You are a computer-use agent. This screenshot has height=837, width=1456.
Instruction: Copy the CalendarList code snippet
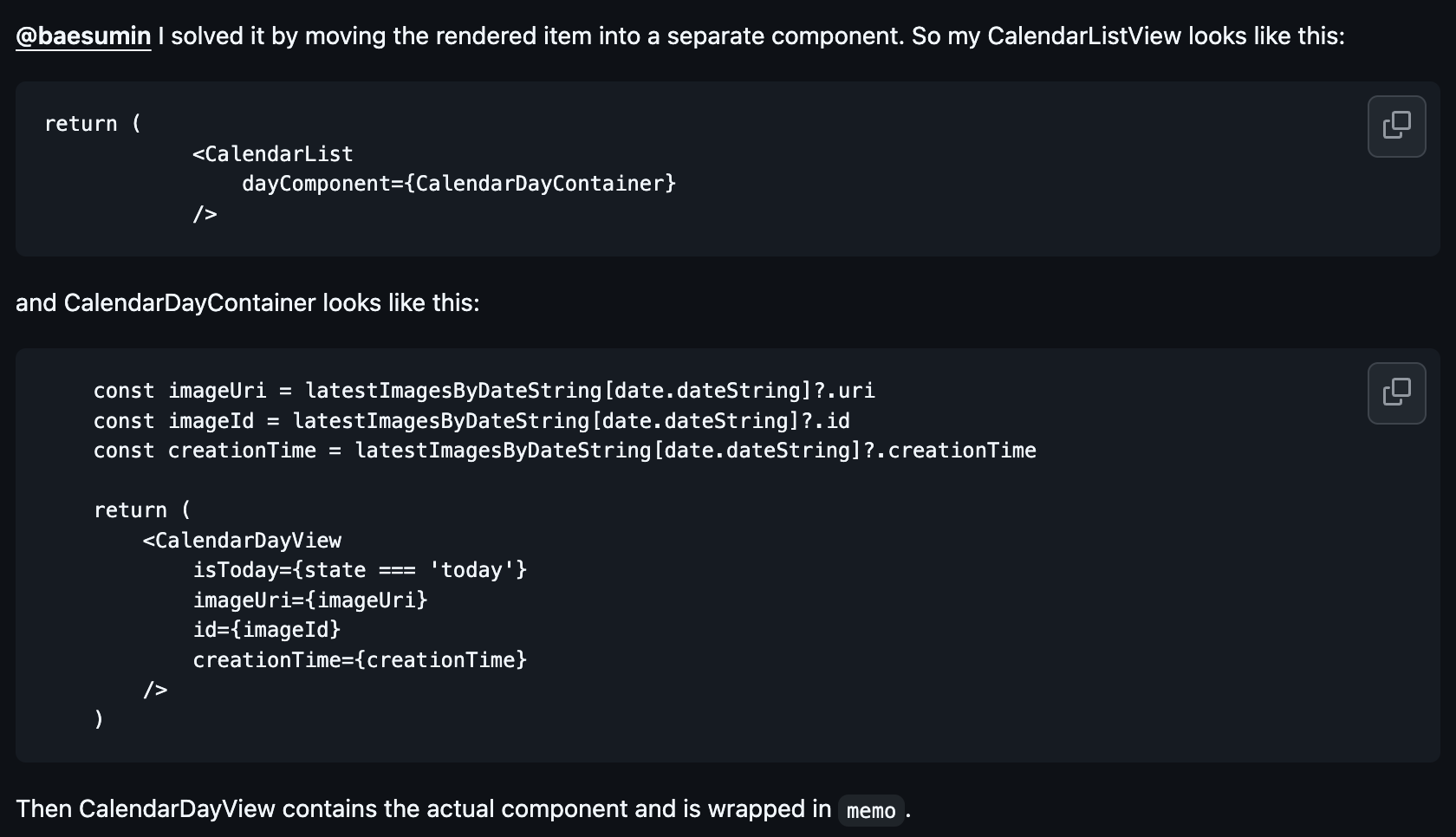tap(1396, 127)
